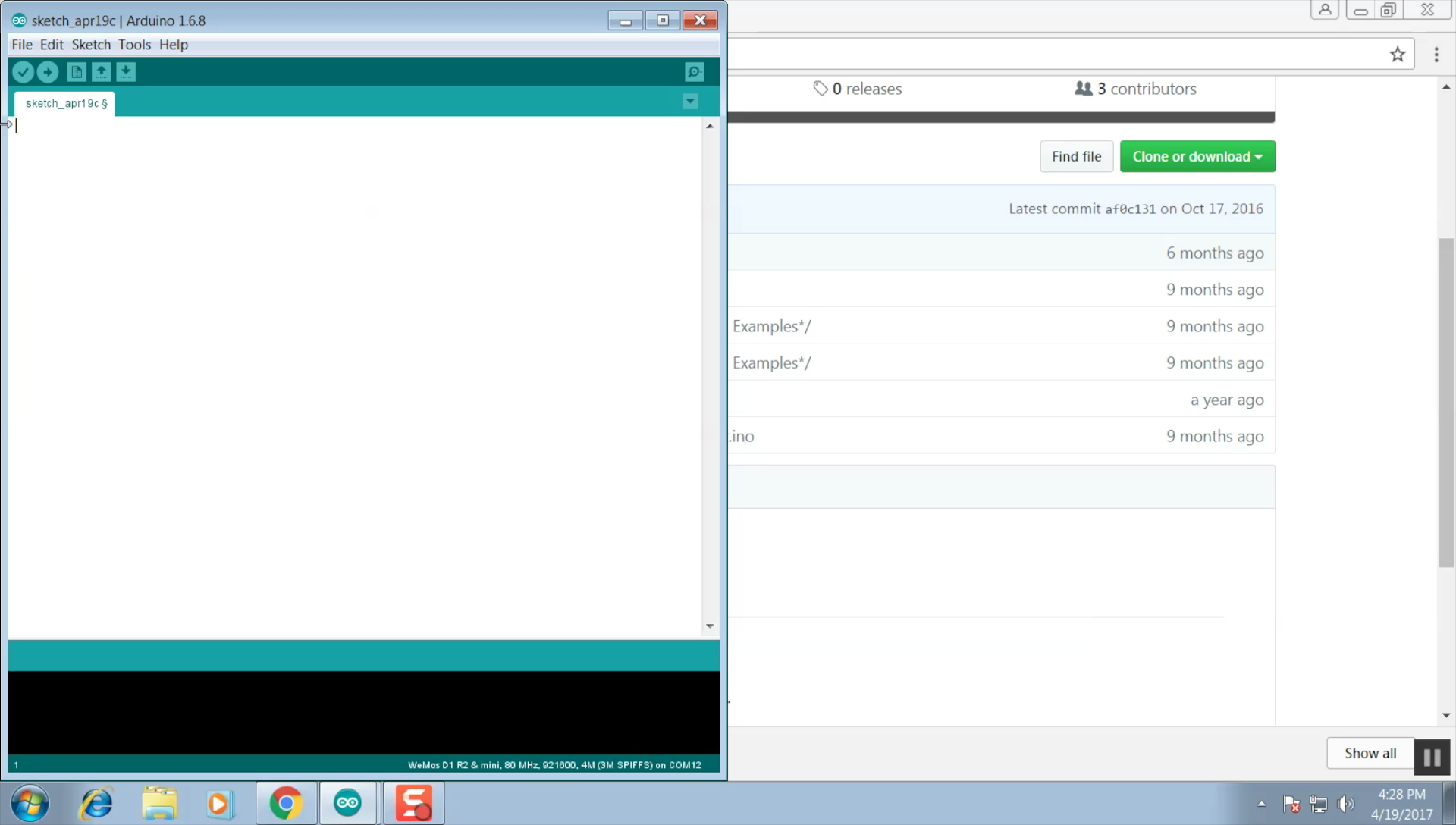
Task: Click the volume speaker tray icon
Action: click(x=1346, y=804)
